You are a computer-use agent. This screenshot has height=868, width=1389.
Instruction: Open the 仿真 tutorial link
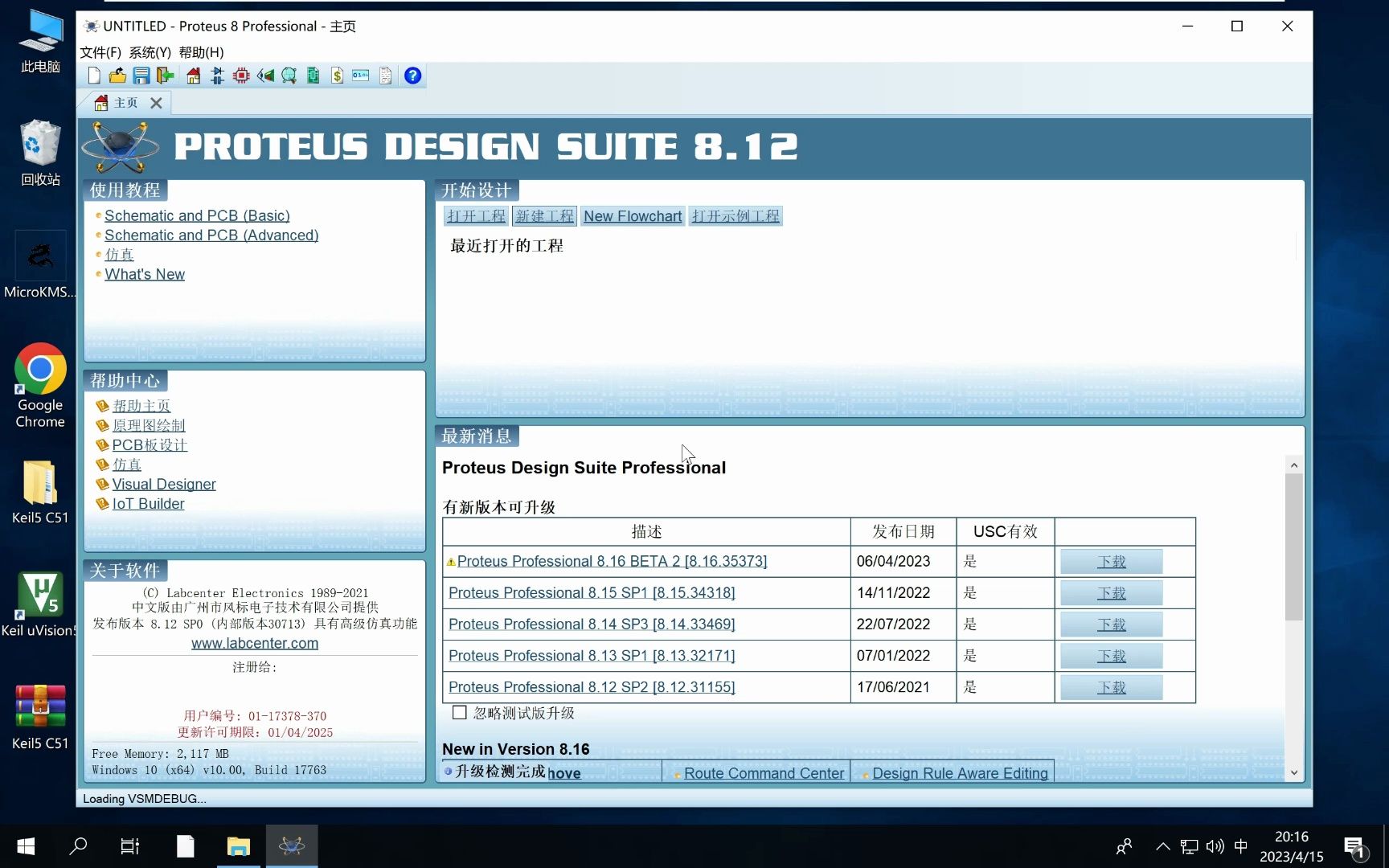point(119,254)
